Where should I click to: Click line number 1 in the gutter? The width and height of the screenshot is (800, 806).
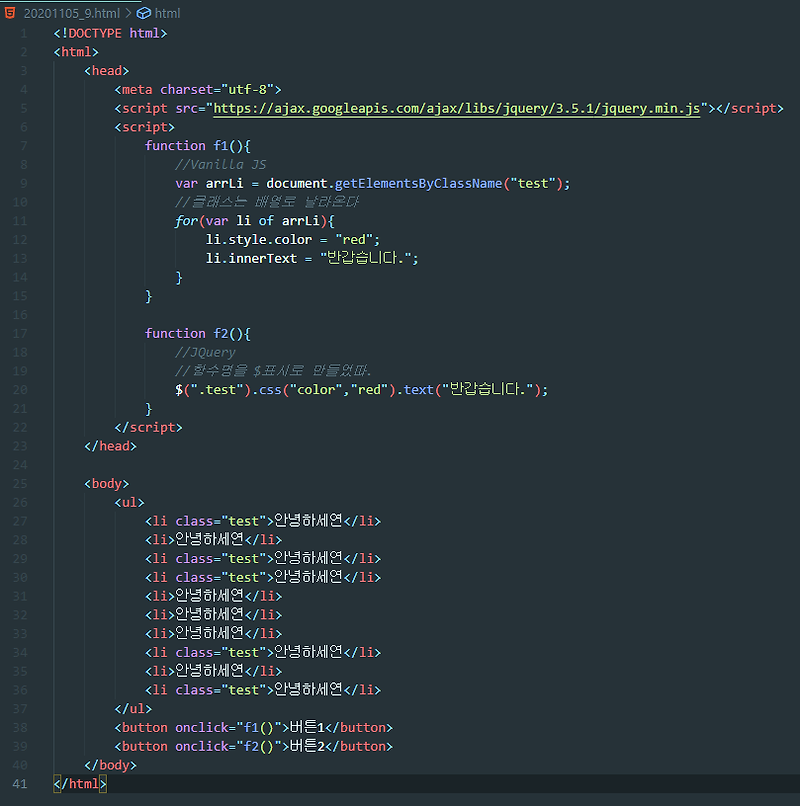point(24,32)
